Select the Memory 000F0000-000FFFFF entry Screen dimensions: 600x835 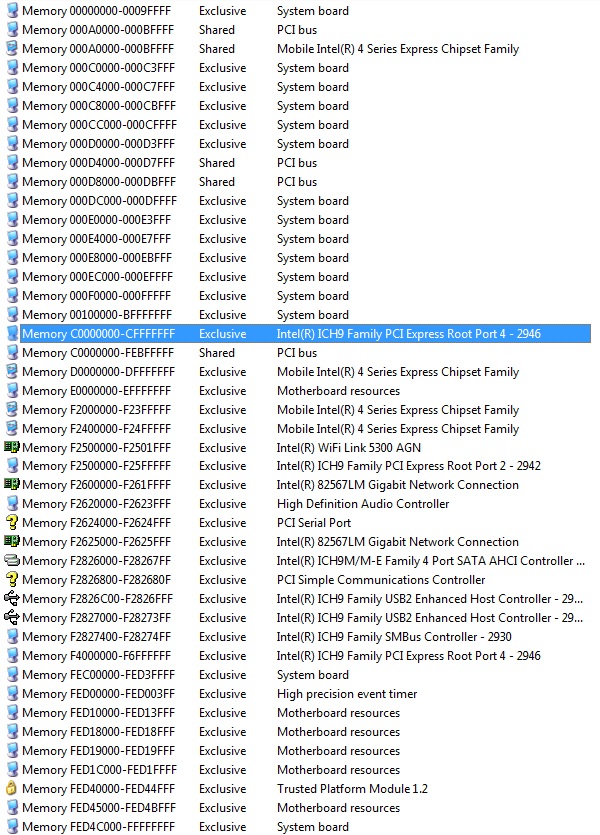[x=298, y=296]
